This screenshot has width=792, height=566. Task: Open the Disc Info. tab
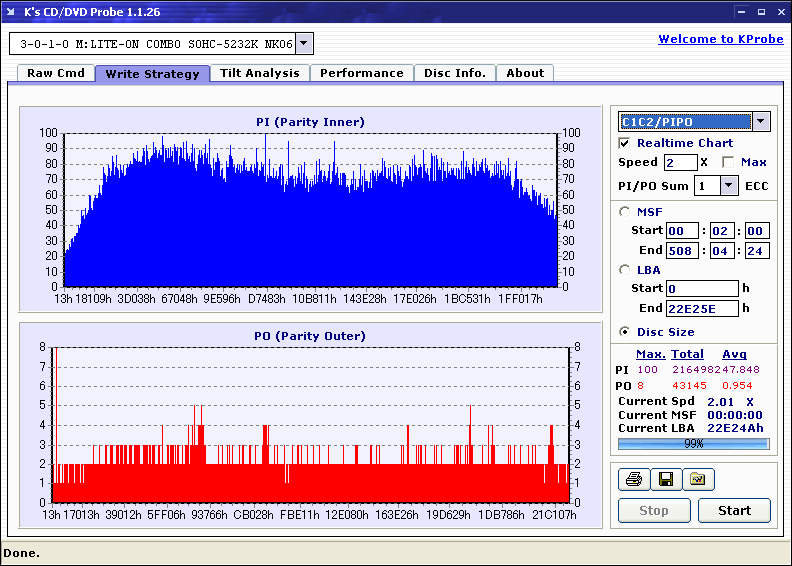(455, 73)
